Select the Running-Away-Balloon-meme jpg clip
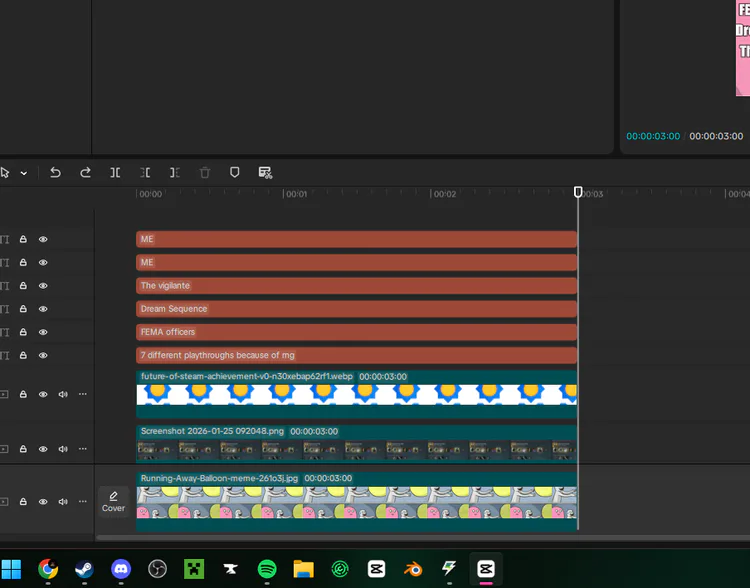Viewport: 750px width, 588px height. pos(356,501)
